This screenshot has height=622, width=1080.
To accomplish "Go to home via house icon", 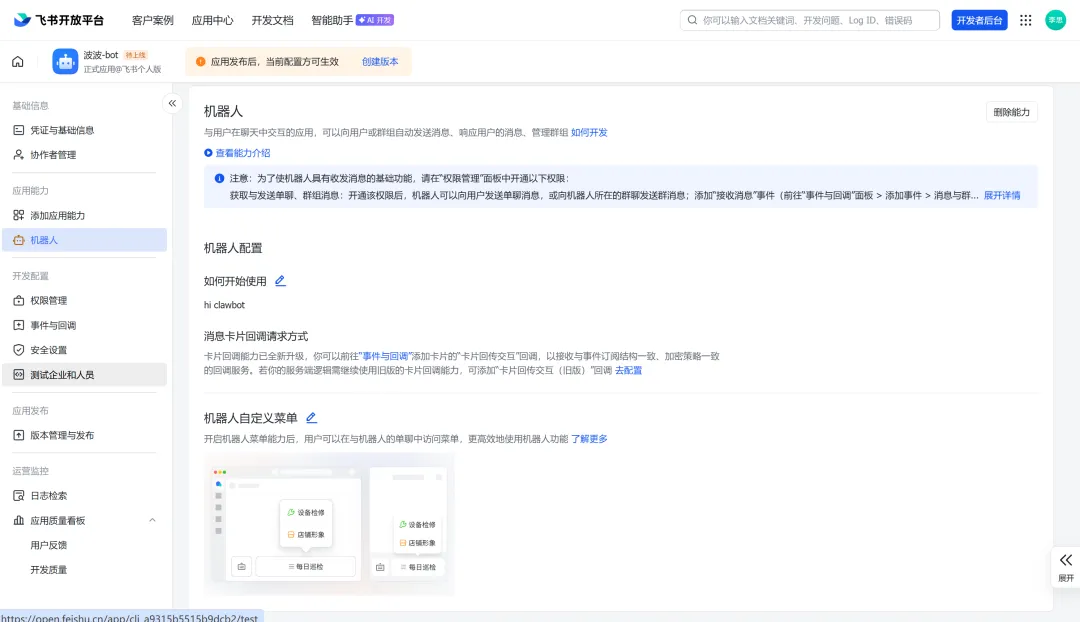I will [x=18, y=62].
